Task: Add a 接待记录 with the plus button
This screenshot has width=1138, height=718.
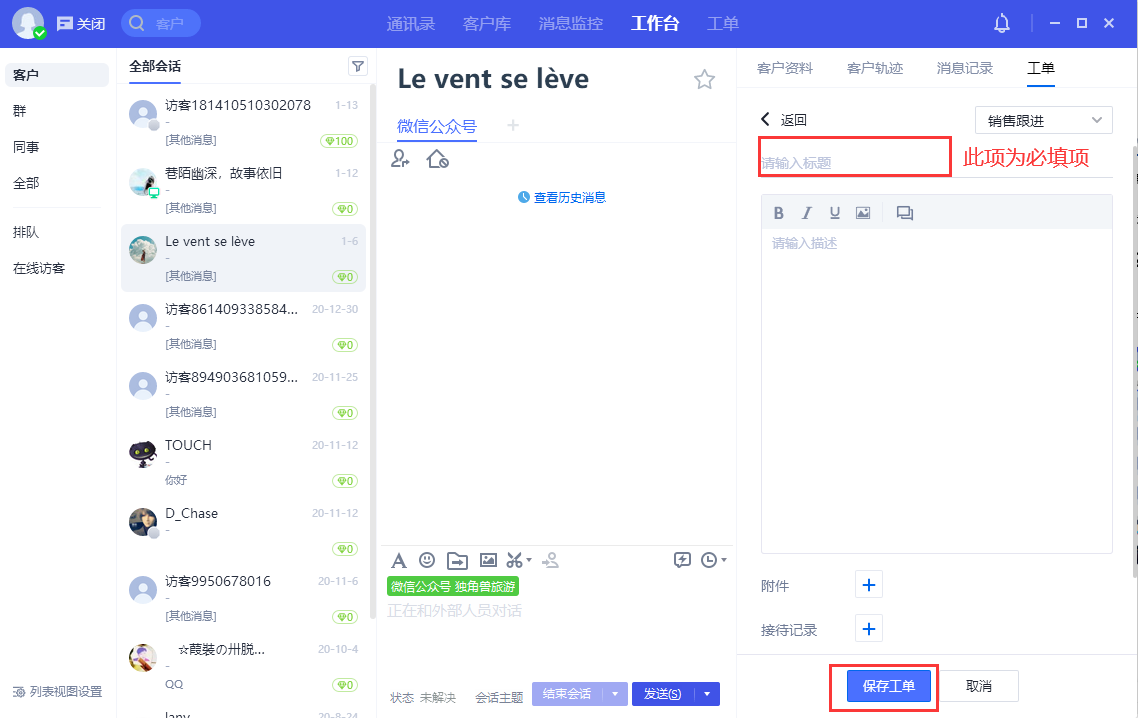Action: pos(869,629)
